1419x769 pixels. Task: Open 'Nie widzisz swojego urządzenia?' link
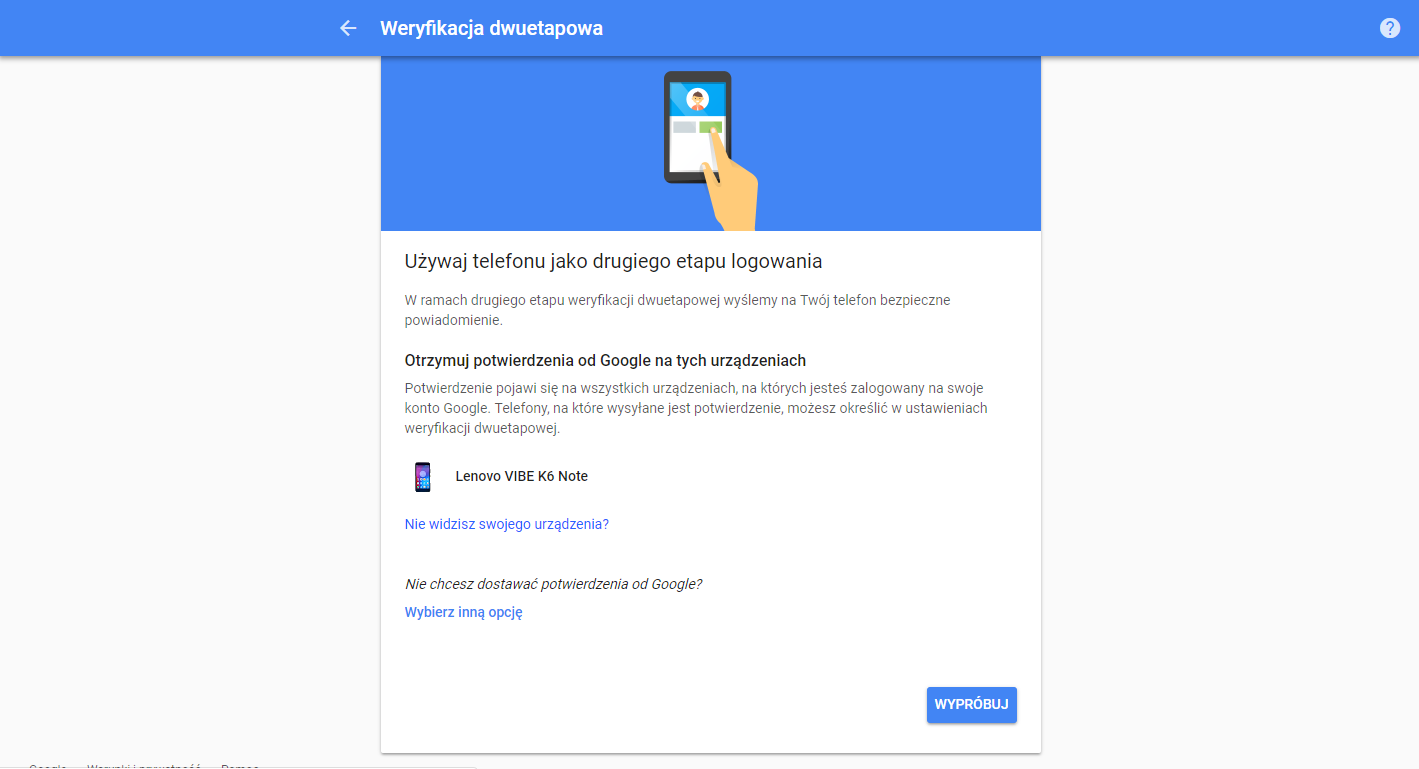(506, 524)
